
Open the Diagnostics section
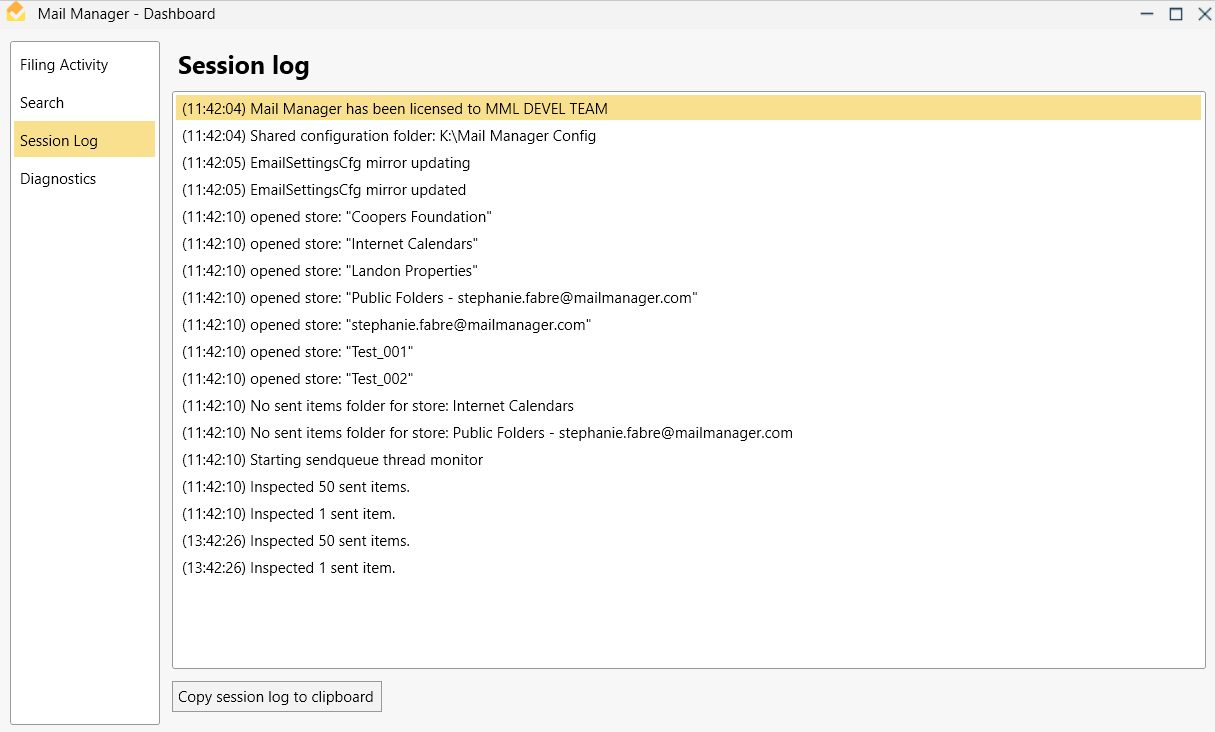57,178
